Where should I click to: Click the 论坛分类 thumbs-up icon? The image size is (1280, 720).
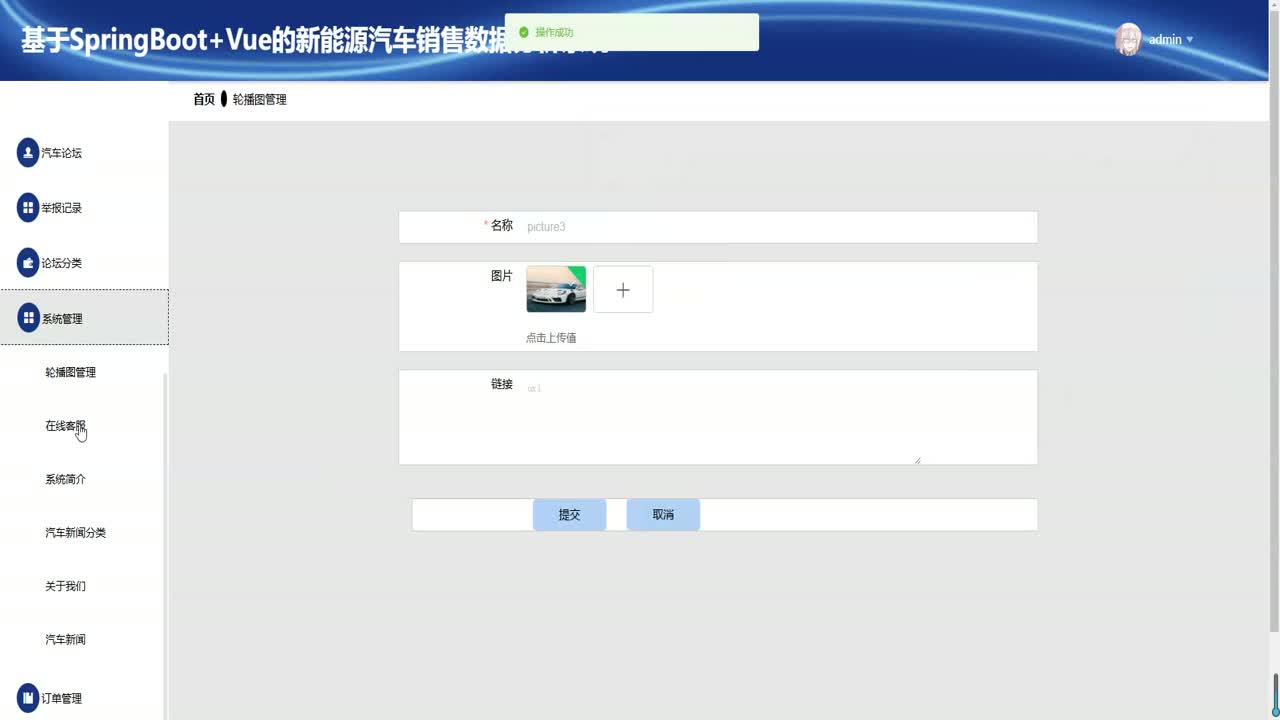click(x=28, y=263)
